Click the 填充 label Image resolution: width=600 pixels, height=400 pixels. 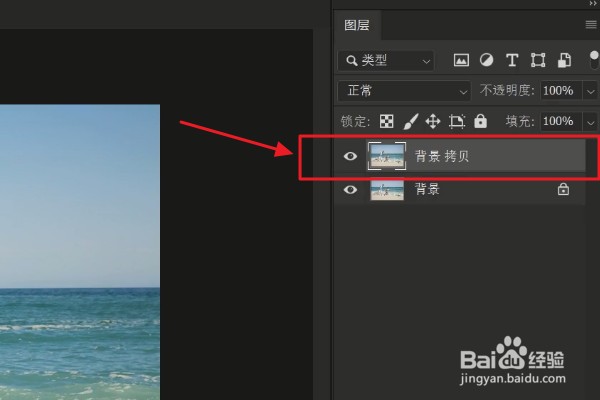(x=519, y=122)
